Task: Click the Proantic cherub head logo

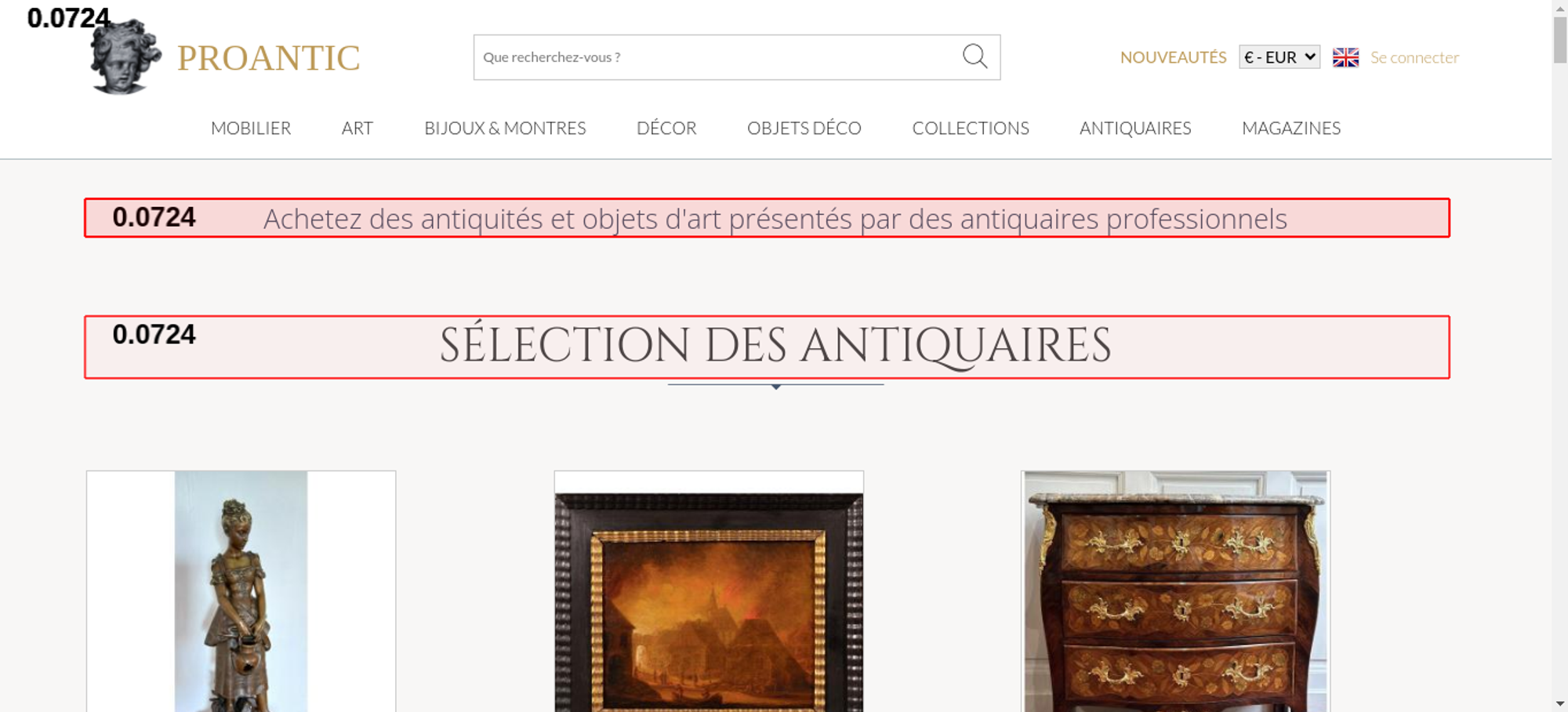Action: pyautogui.click(x=125, y=57)
